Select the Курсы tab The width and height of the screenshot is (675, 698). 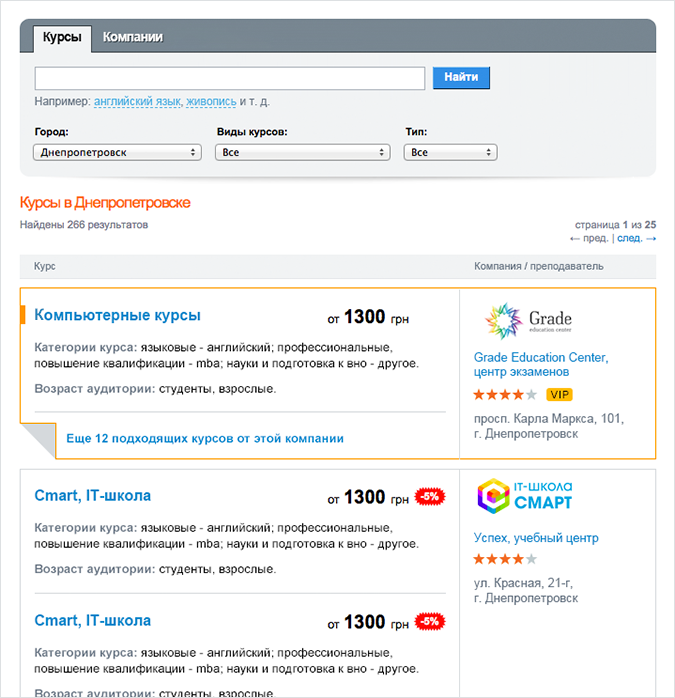tap(62, 38)
